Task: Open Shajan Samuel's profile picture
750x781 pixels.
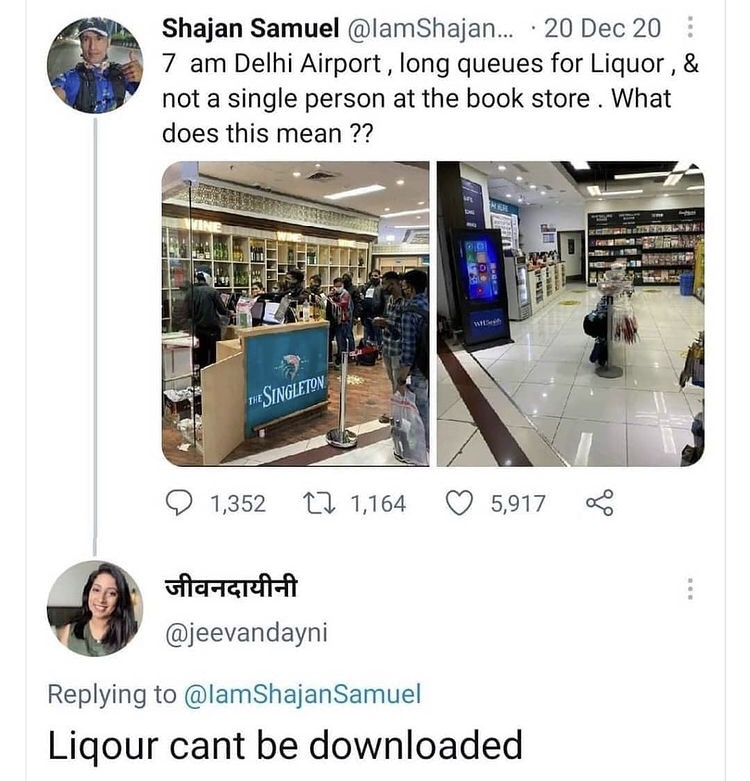Action: (95, 65)
